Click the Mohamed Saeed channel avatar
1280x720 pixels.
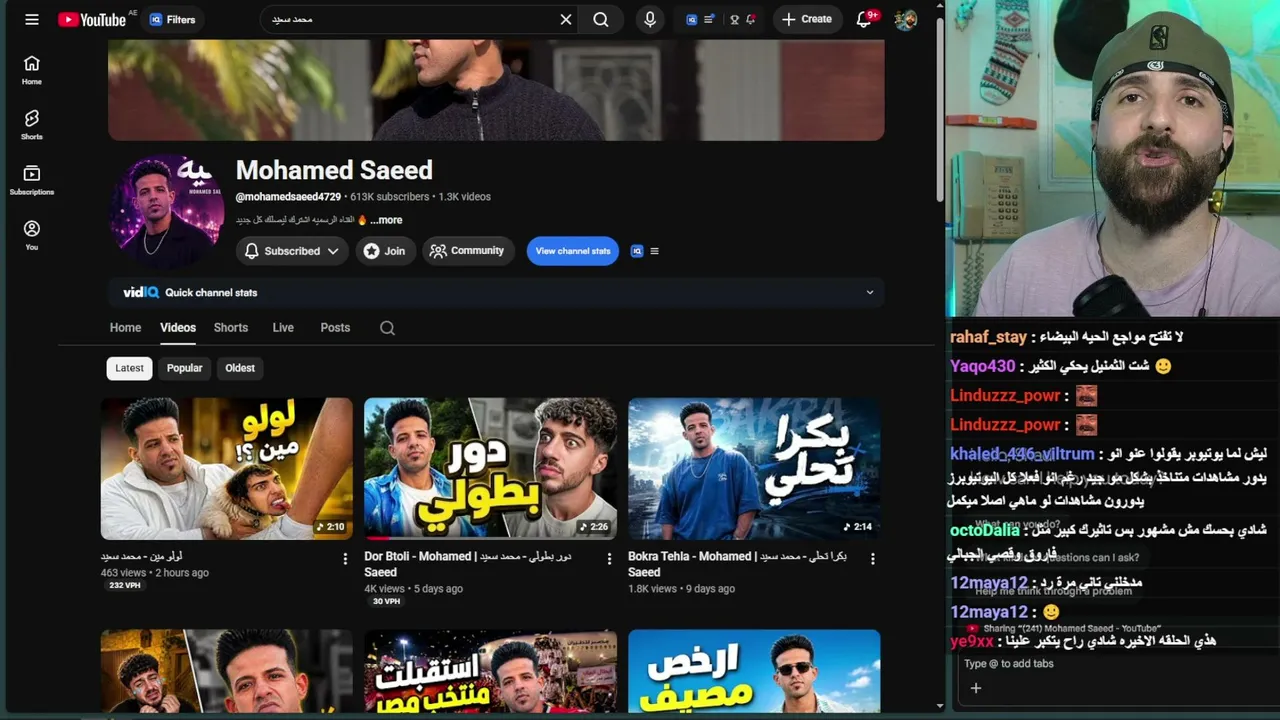pos(166,210)
